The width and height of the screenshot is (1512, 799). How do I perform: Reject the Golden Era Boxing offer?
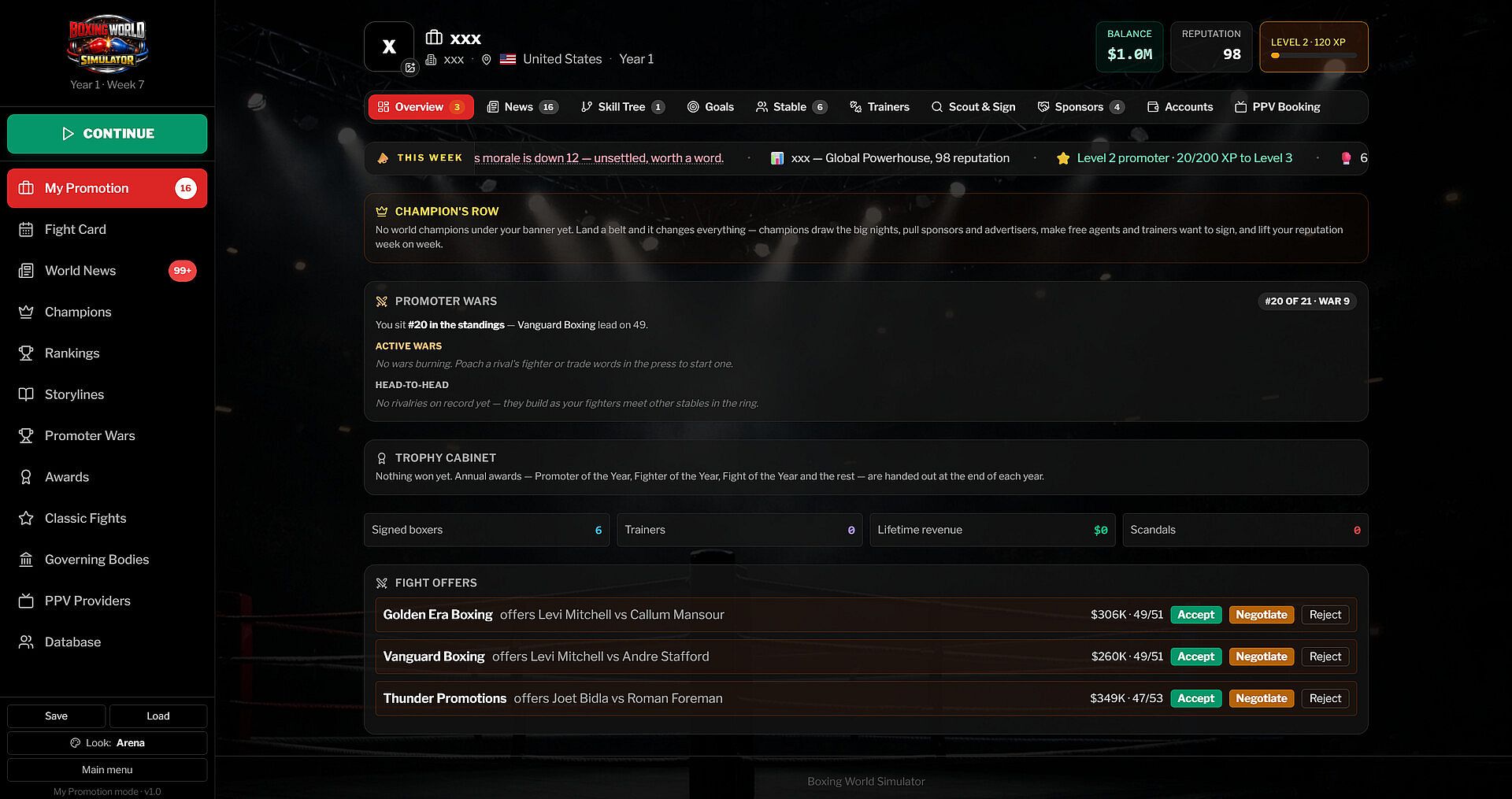[1325, 615]
